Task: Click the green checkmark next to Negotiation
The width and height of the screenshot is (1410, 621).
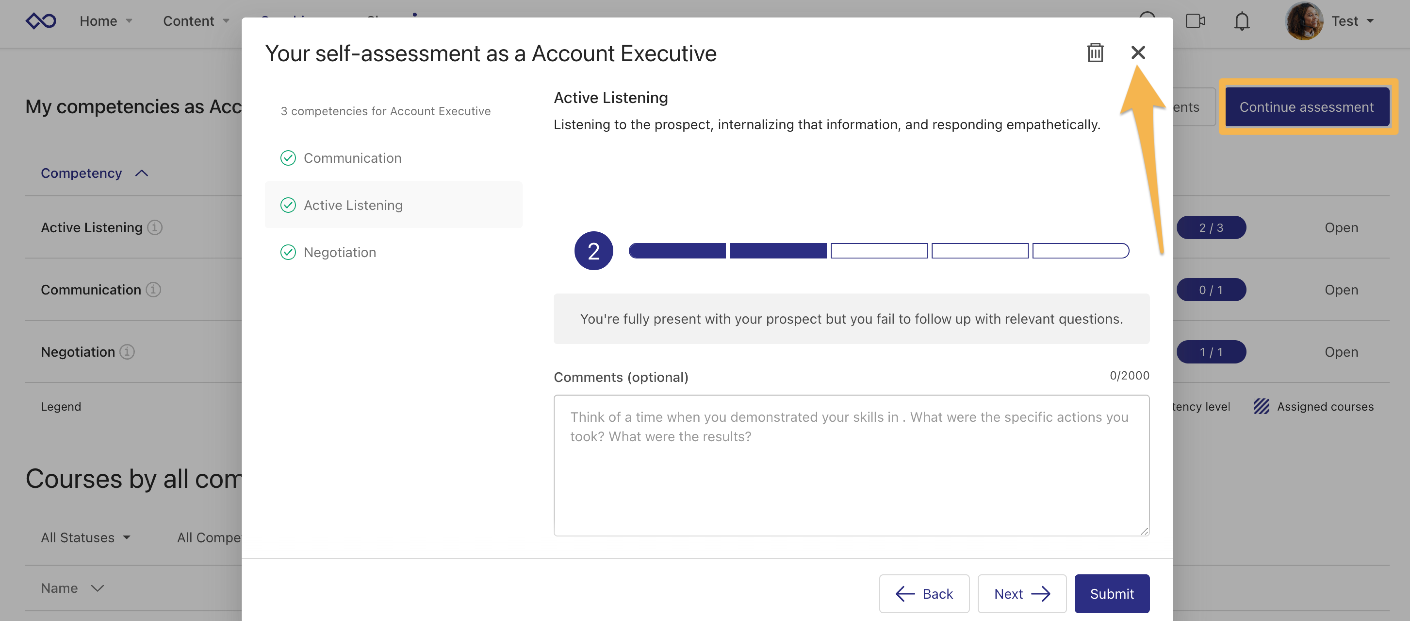Action: 288,251
